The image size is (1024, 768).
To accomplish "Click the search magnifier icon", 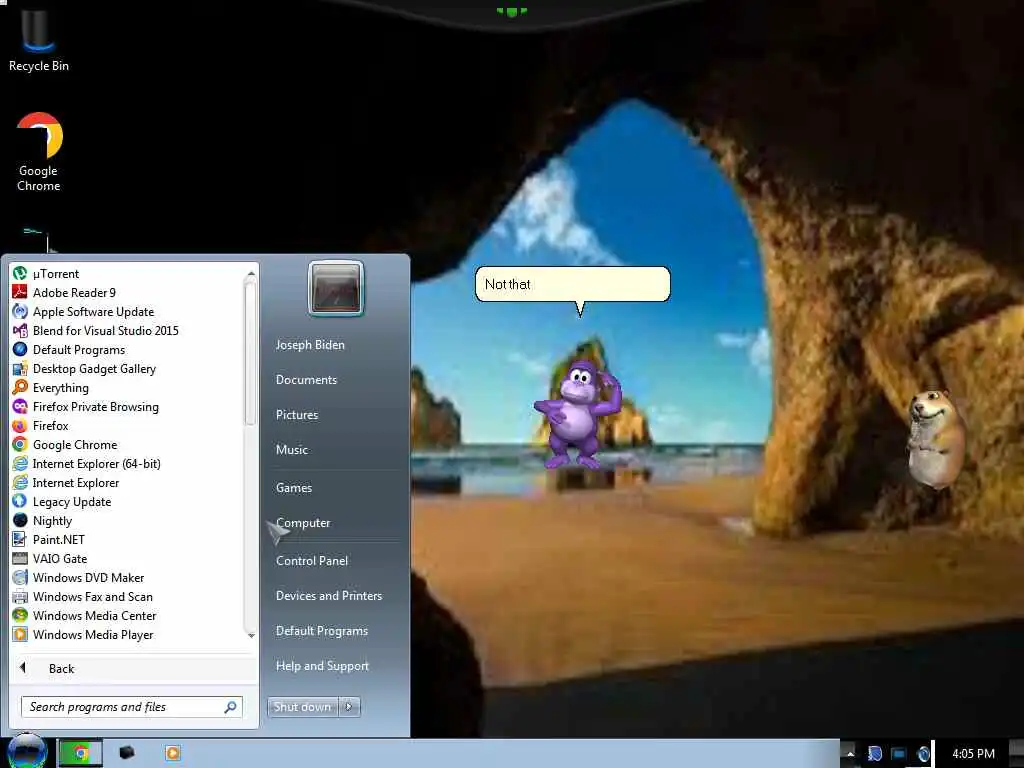I will (231, 707).
